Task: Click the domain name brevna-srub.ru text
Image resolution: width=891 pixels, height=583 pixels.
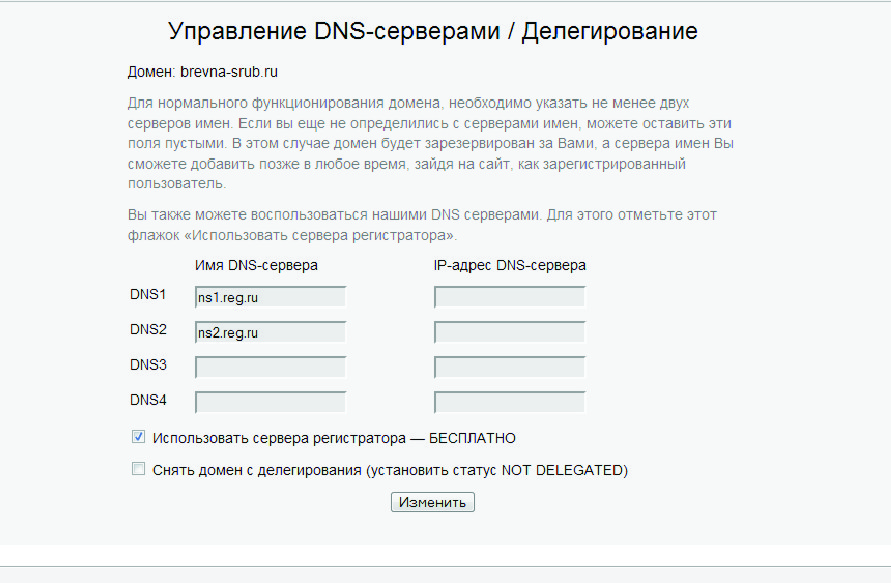Action: tap(229, 73)
